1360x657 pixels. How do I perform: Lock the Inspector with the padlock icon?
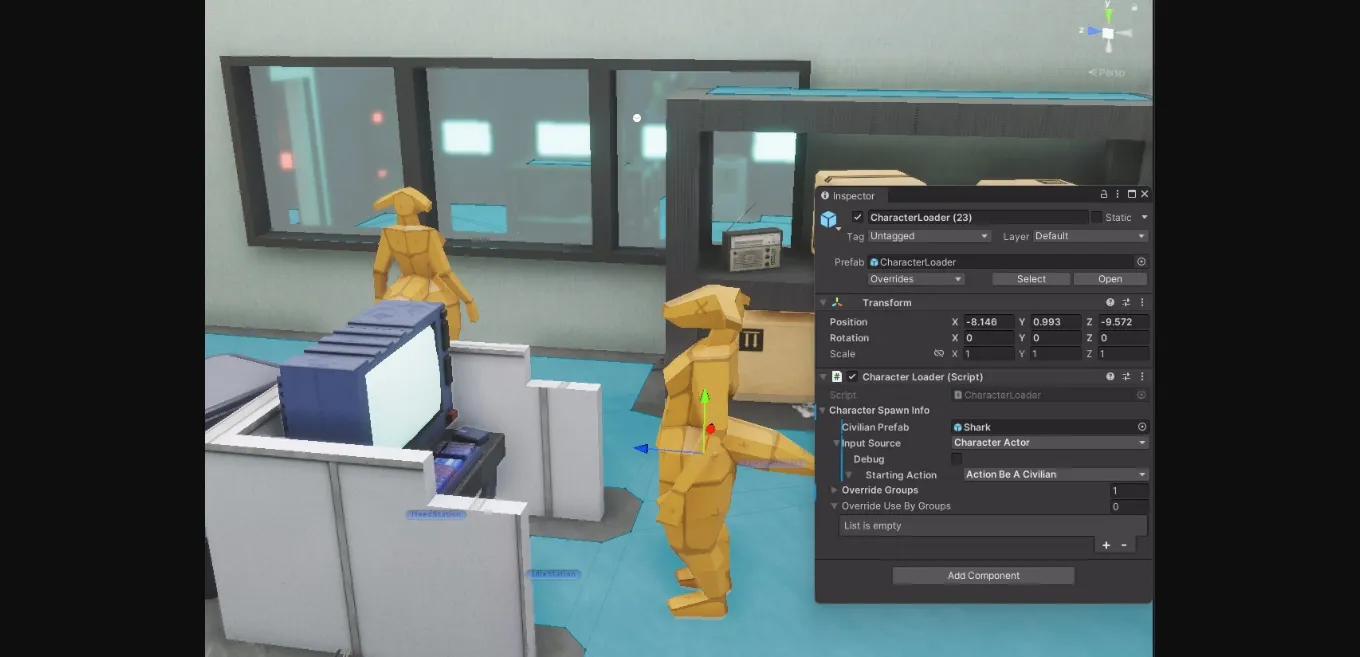tap(1104, 194)
